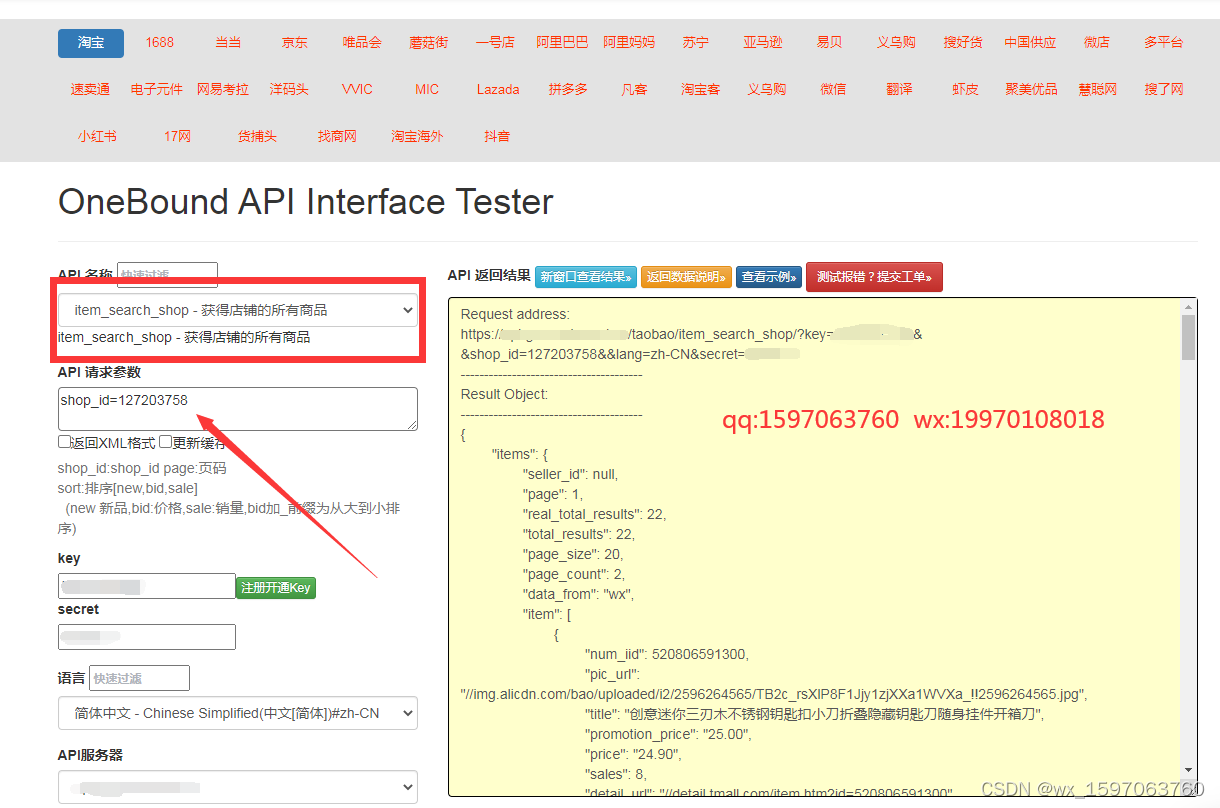This screenshot has width=1220, height=808.
Task: Switch to the 阿里妈妈 tab
Action: point(629,42)
